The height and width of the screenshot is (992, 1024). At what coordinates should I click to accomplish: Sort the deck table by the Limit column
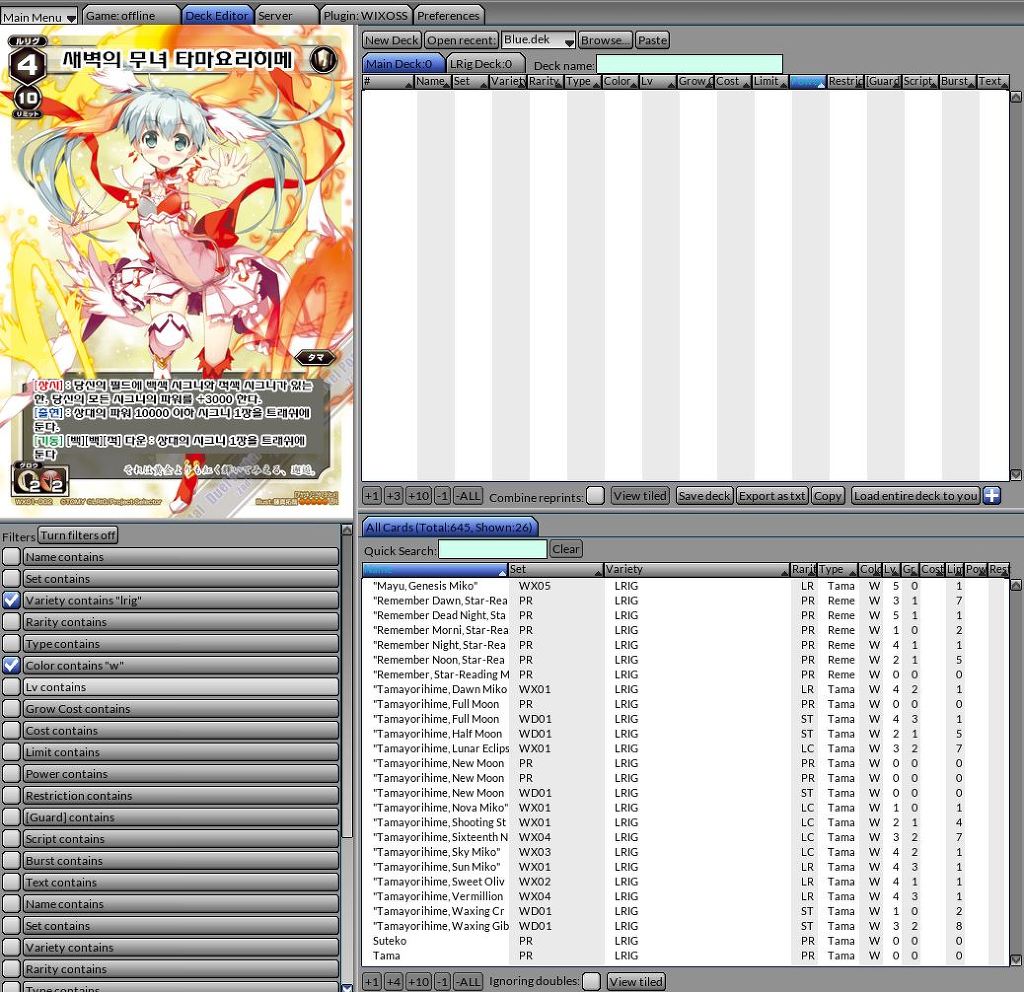point(770,82)
